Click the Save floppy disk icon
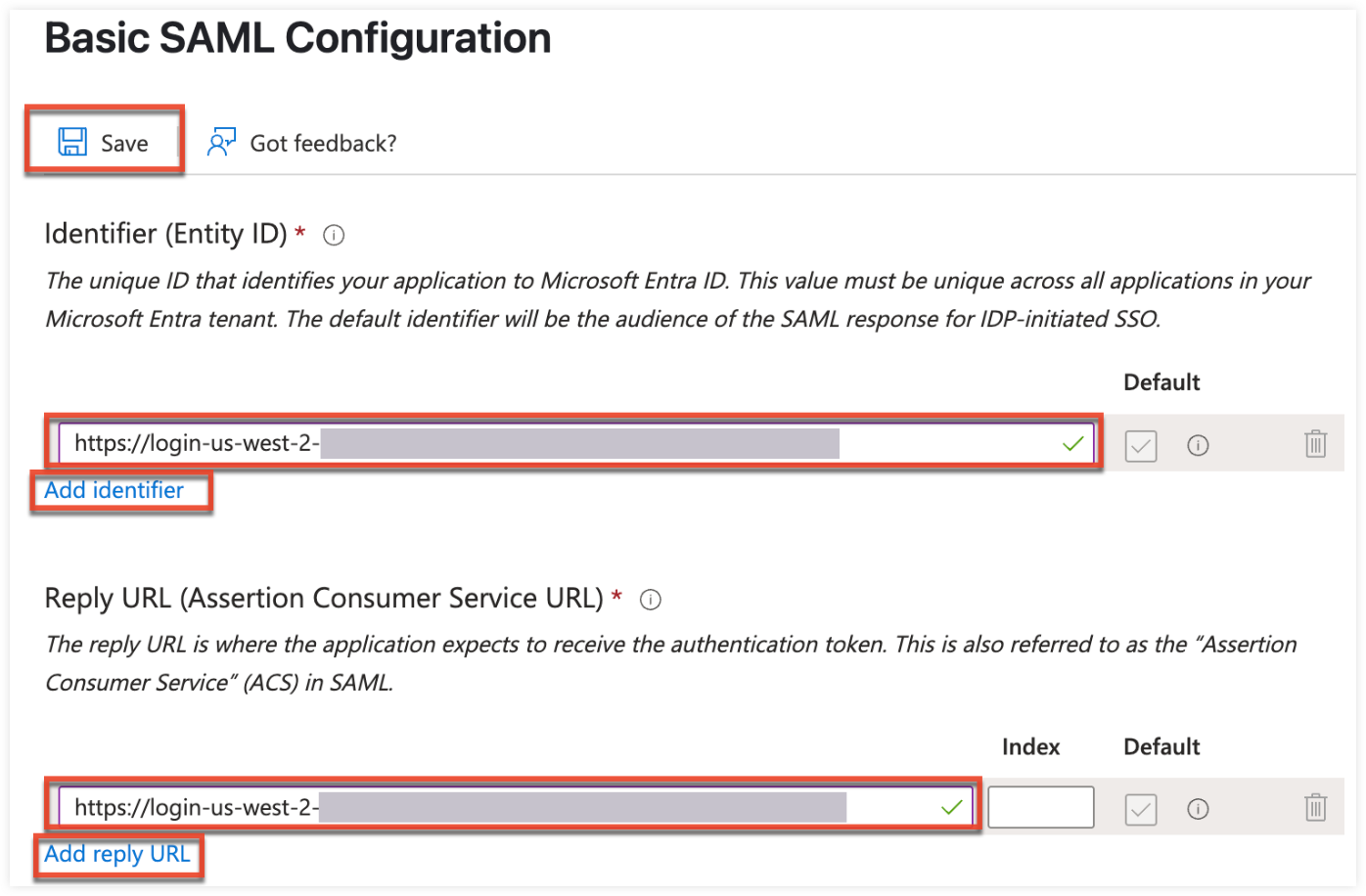The width and height of the screenshot is (1366, 896). point(70,141)
